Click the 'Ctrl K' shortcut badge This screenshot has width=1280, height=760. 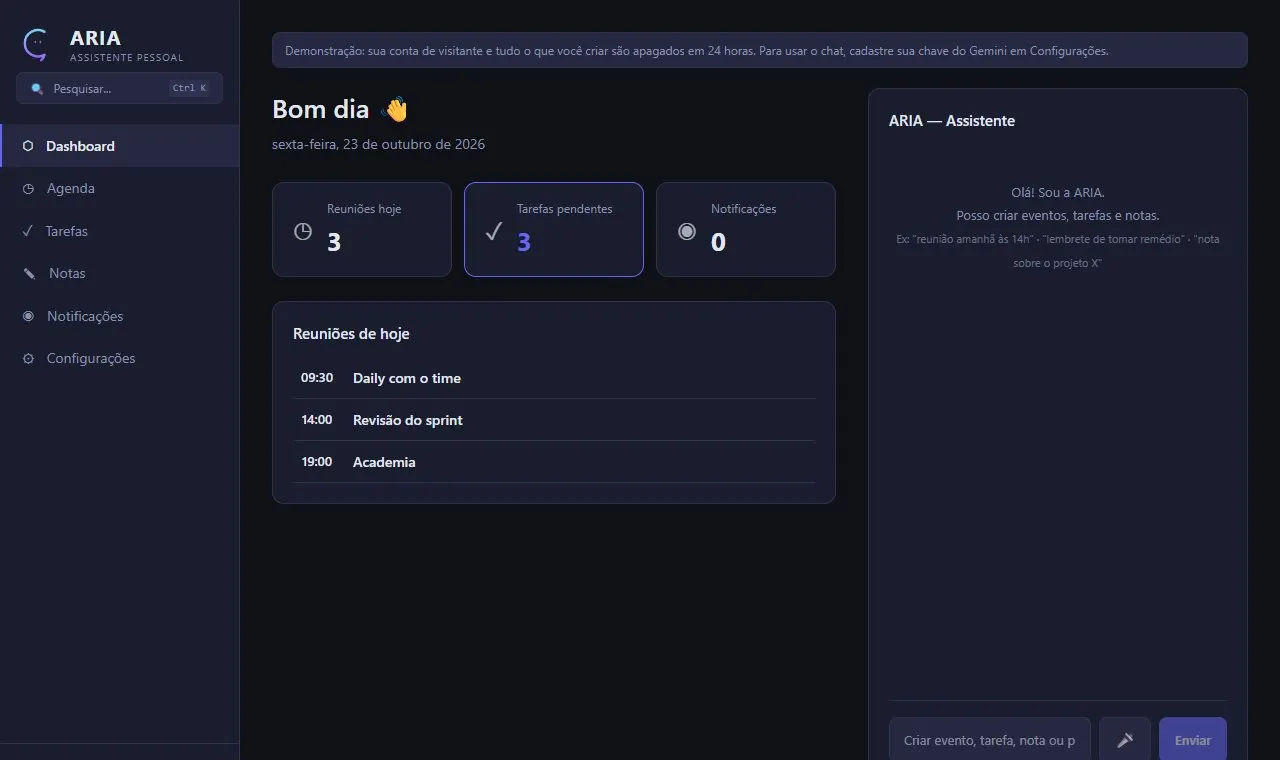(x=190, y=88)
